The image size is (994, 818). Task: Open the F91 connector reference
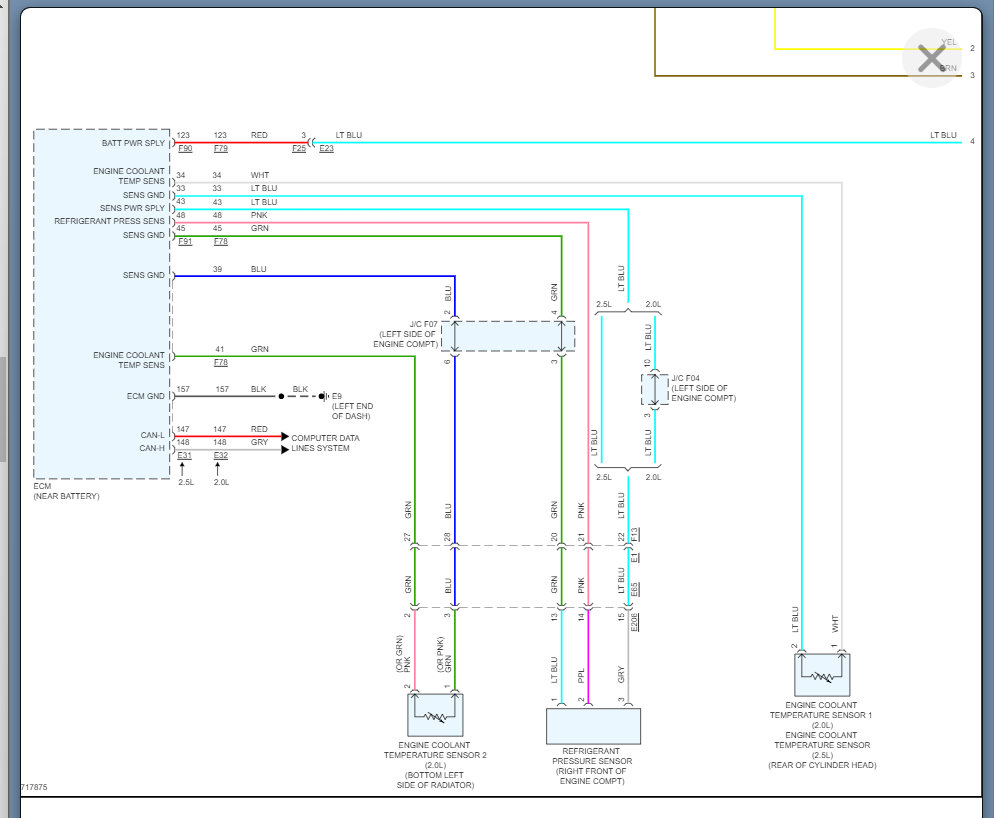coord(185,242)
